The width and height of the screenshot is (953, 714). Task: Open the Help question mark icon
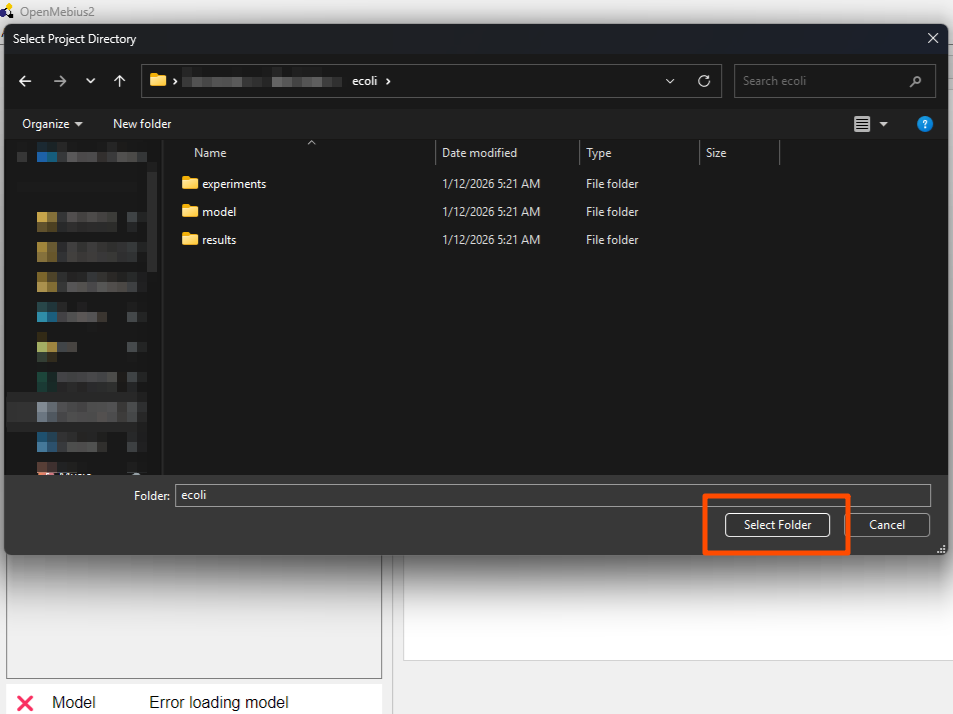(924, 124)
